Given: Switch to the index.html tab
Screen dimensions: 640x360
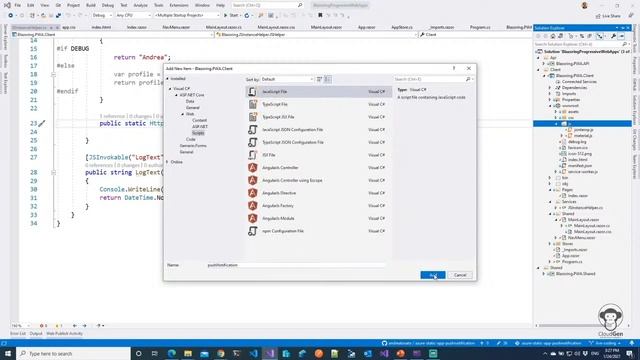Looking at the screenshot, I should pyautogui.click(x=101, y=27).
